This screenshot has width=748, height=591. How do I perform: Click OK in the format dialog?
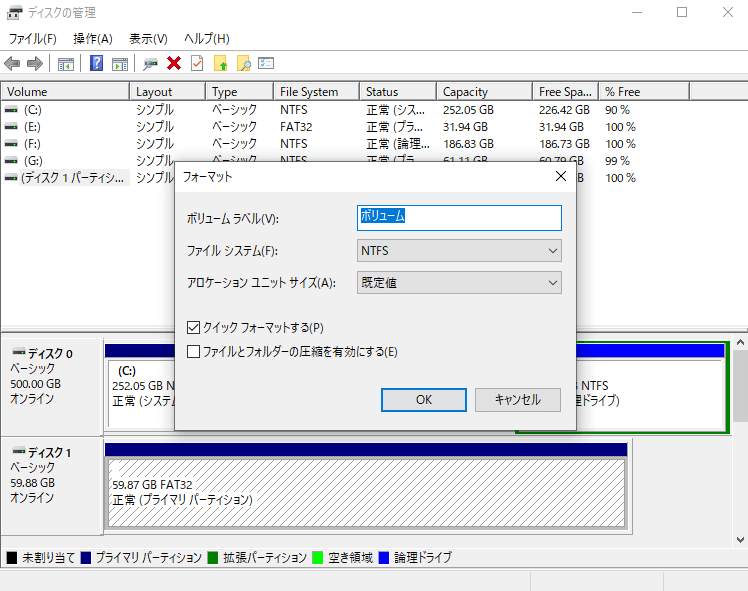[x=424, y=400]
